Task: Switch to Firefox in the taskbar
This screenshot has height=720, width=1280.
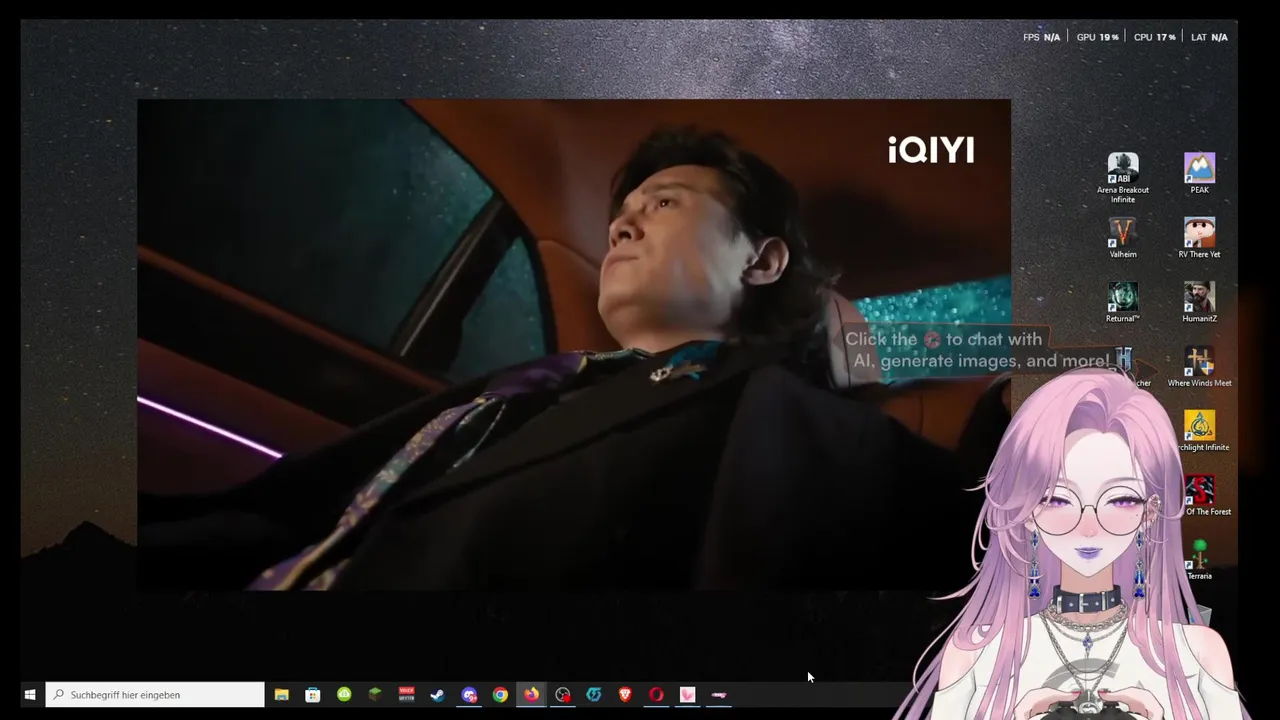Action: point(531,695)
